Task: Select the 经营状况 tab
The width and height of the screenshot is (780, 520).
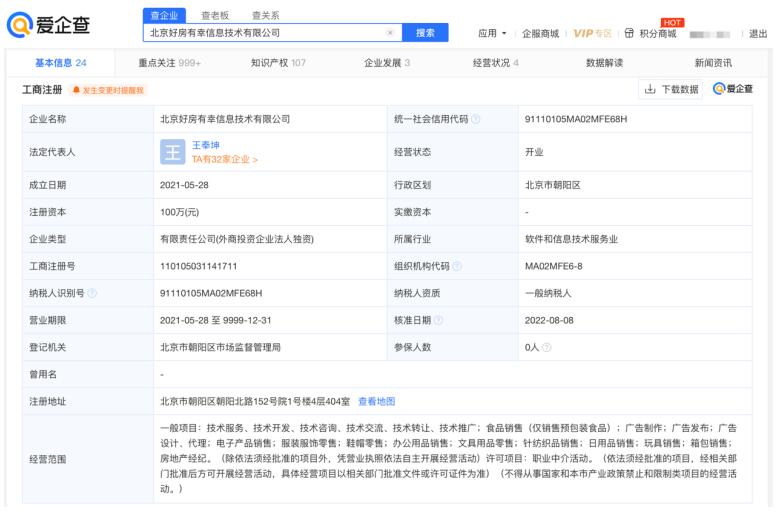Action: pos(495,63)
